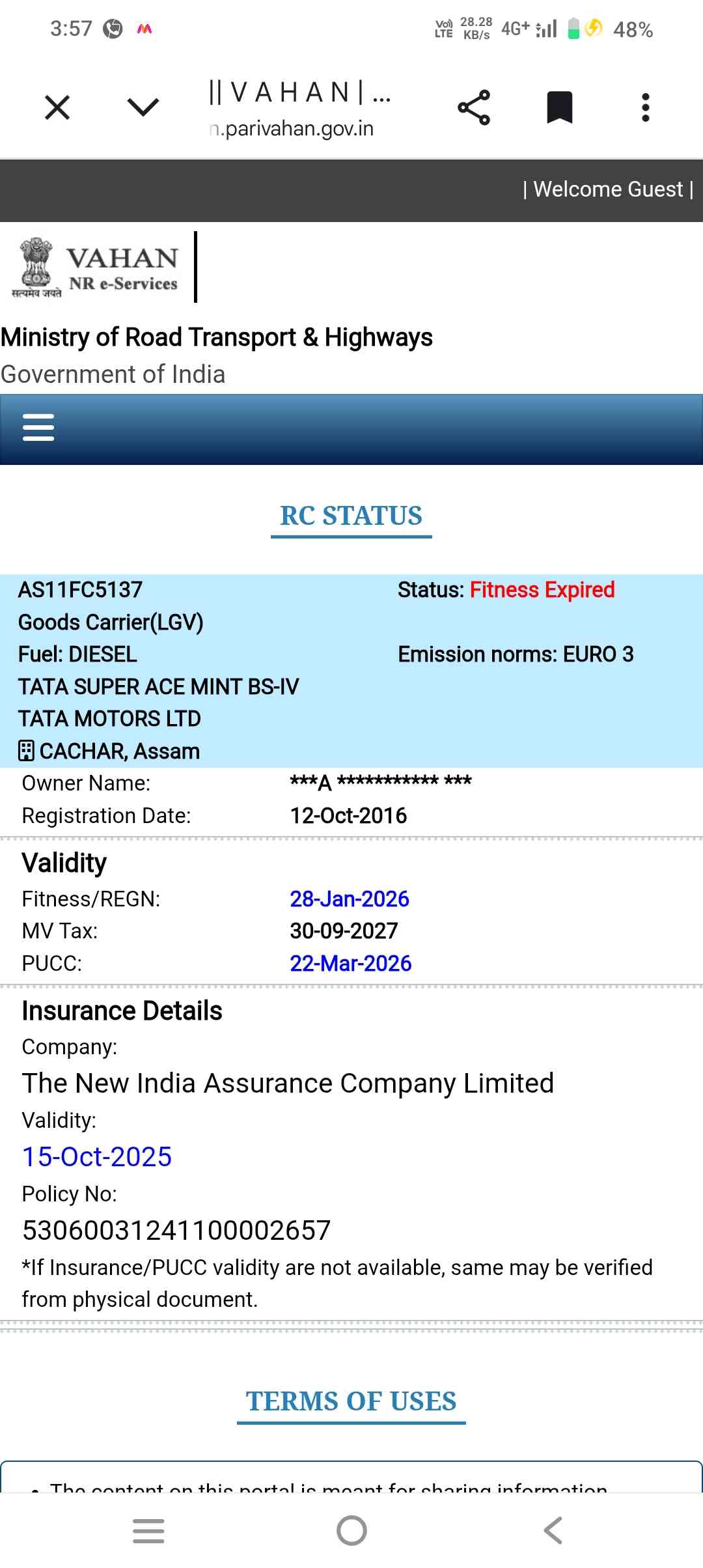Tap the RC STATUS heading
703x1568 pixels.
pos(351,516)
